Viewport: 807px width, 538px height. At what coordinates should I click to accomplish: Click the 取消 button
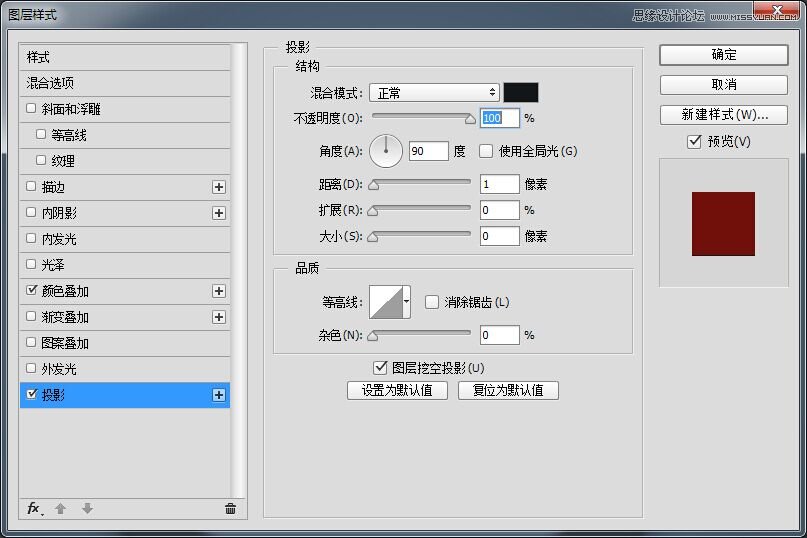click(x=724, y=84)
